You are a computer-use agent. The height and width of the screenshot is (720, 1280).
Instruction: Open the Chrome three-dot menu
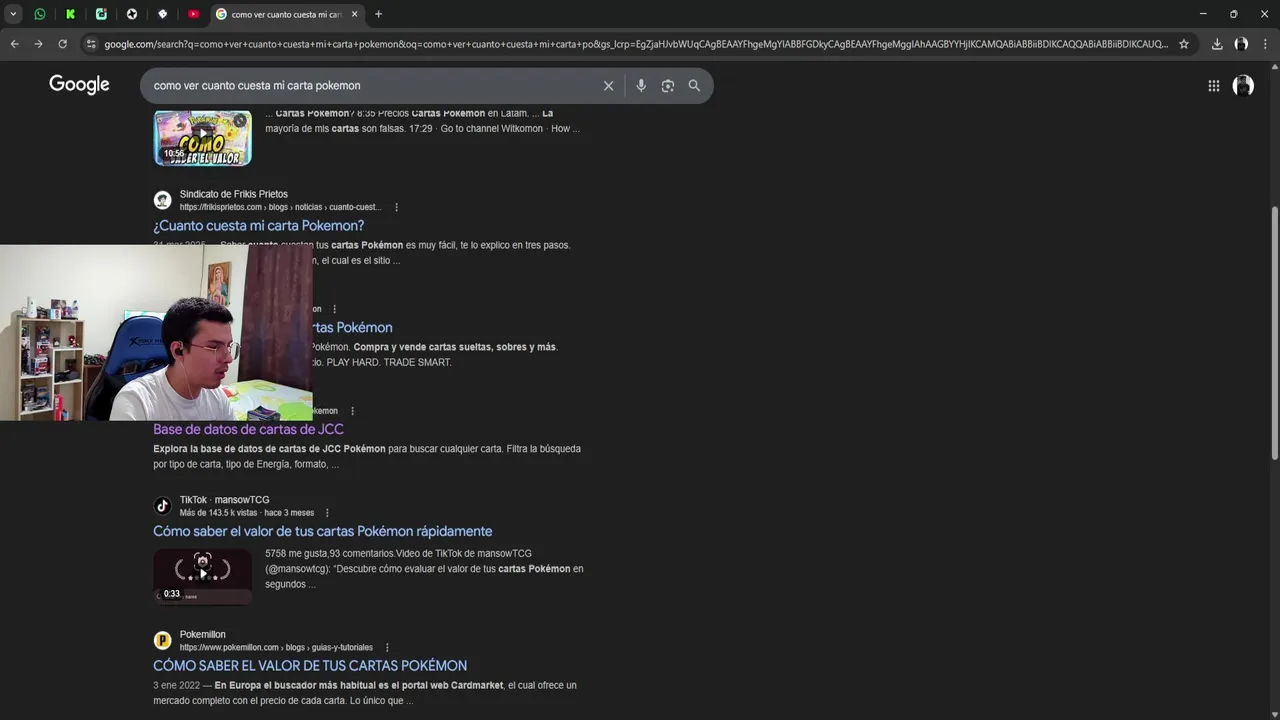1265,44
